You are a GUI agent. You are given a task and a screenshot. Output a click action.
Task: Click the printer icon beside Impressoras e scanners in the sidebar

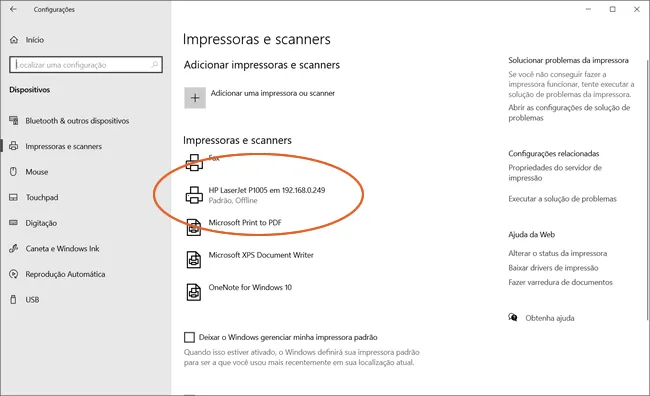pyautogui.click(x=14, y=146)
